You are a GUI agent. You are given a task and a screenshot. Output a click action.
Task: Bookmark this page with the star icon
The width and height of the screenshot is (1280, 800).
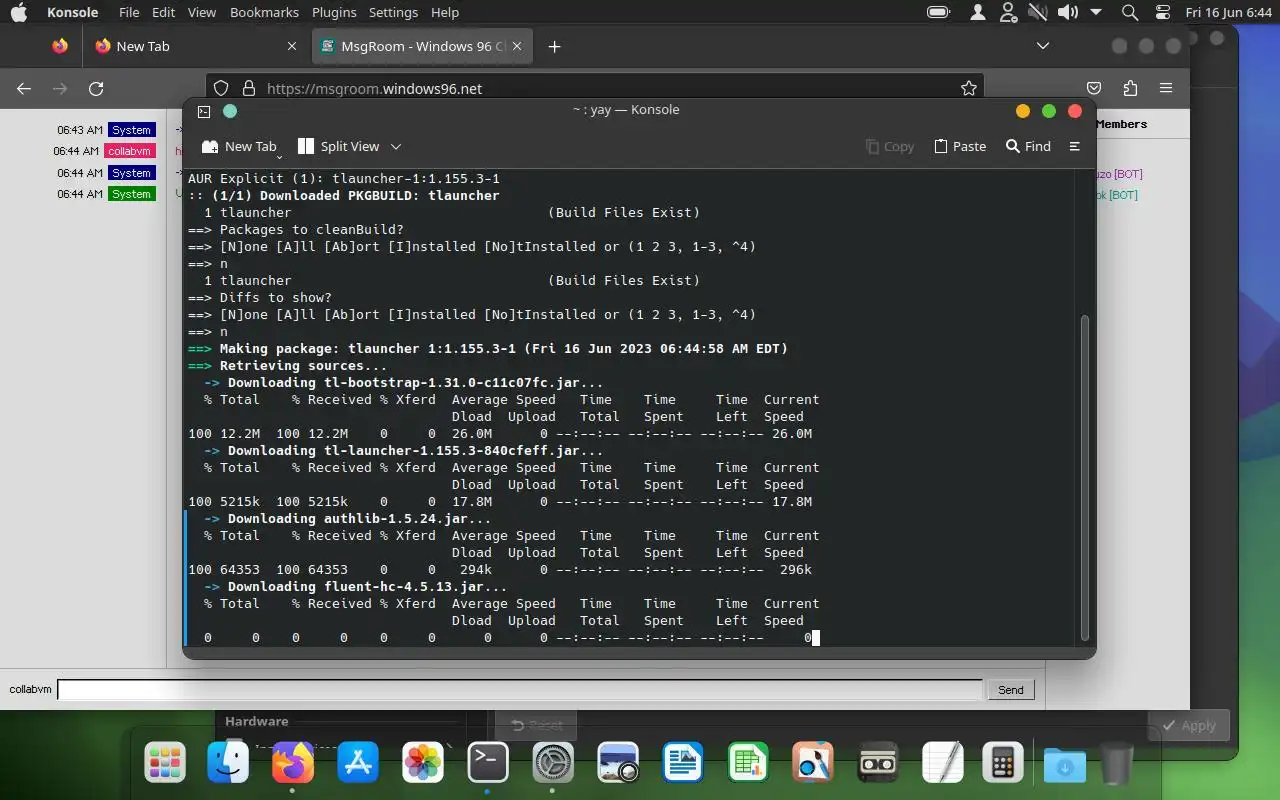click(968, 88)
